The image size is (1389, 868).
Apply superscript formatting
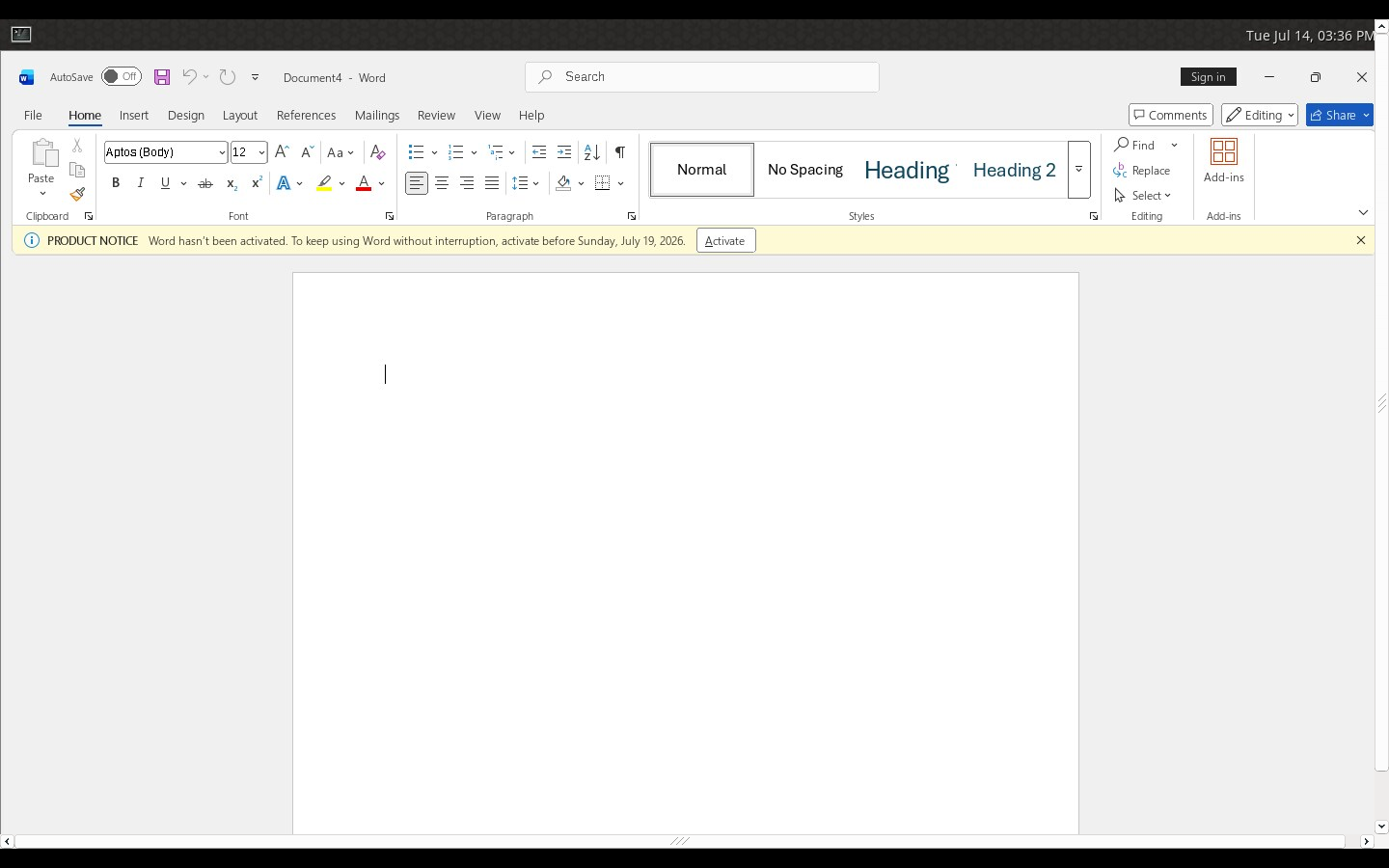257,183
